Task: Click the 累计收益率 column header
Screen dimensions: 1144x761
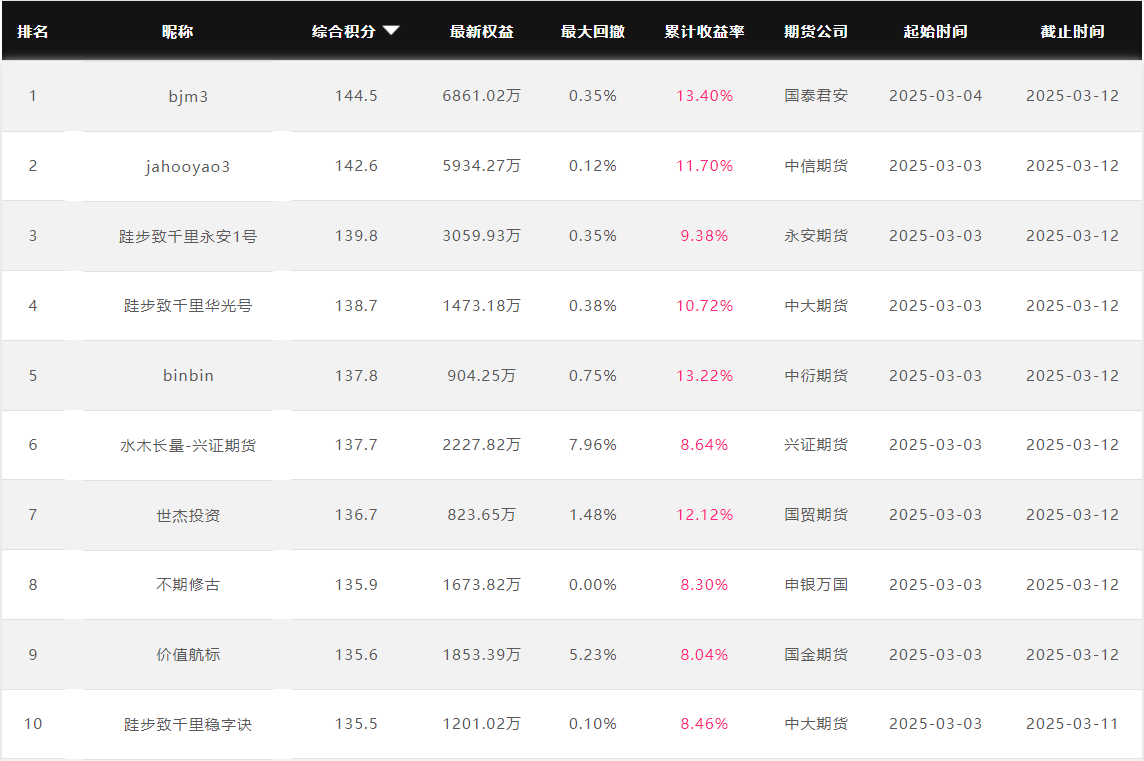Action: (x=704, y=31)
